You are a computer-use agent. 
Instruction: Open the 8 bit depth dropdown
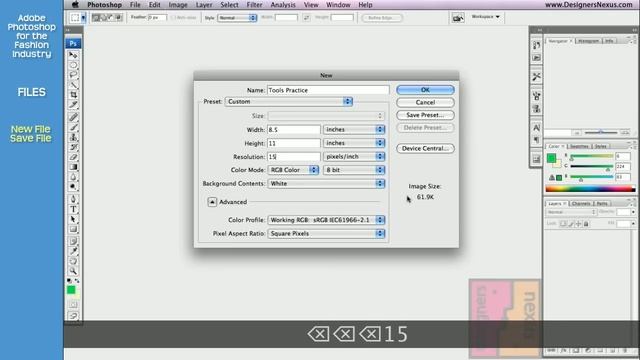354,170
